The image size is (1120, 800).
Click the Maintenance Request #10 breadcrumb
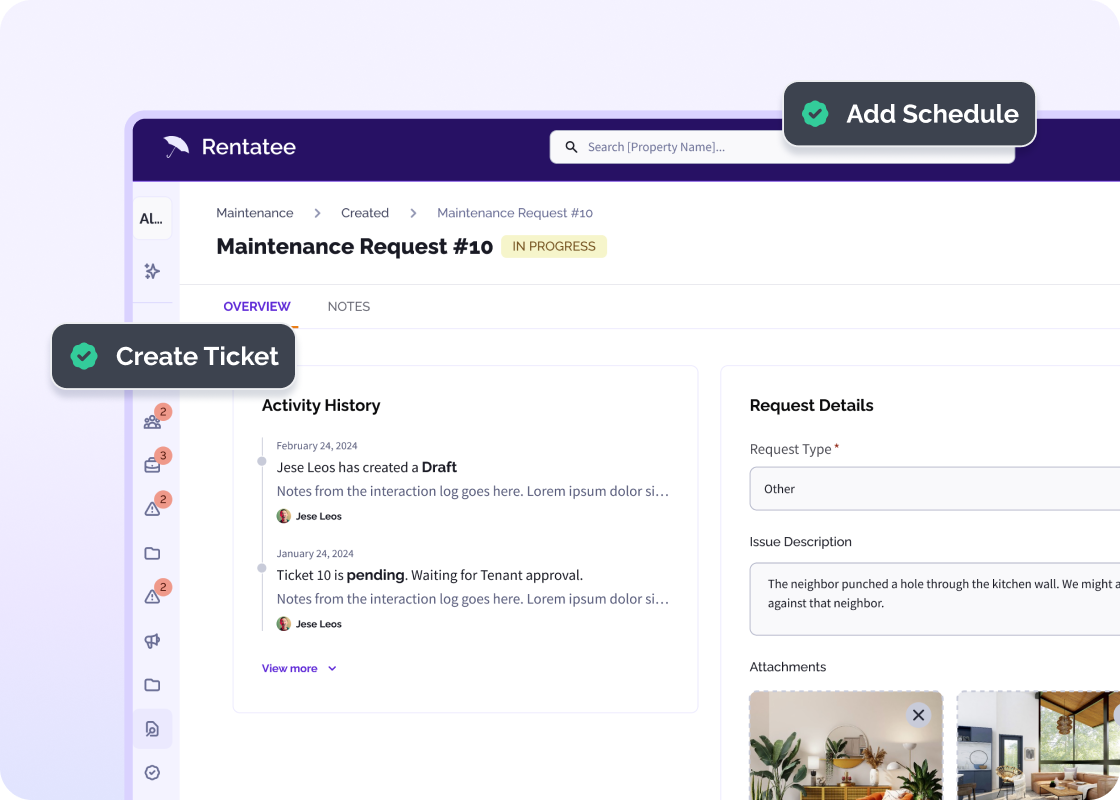(x=514, y=213)
